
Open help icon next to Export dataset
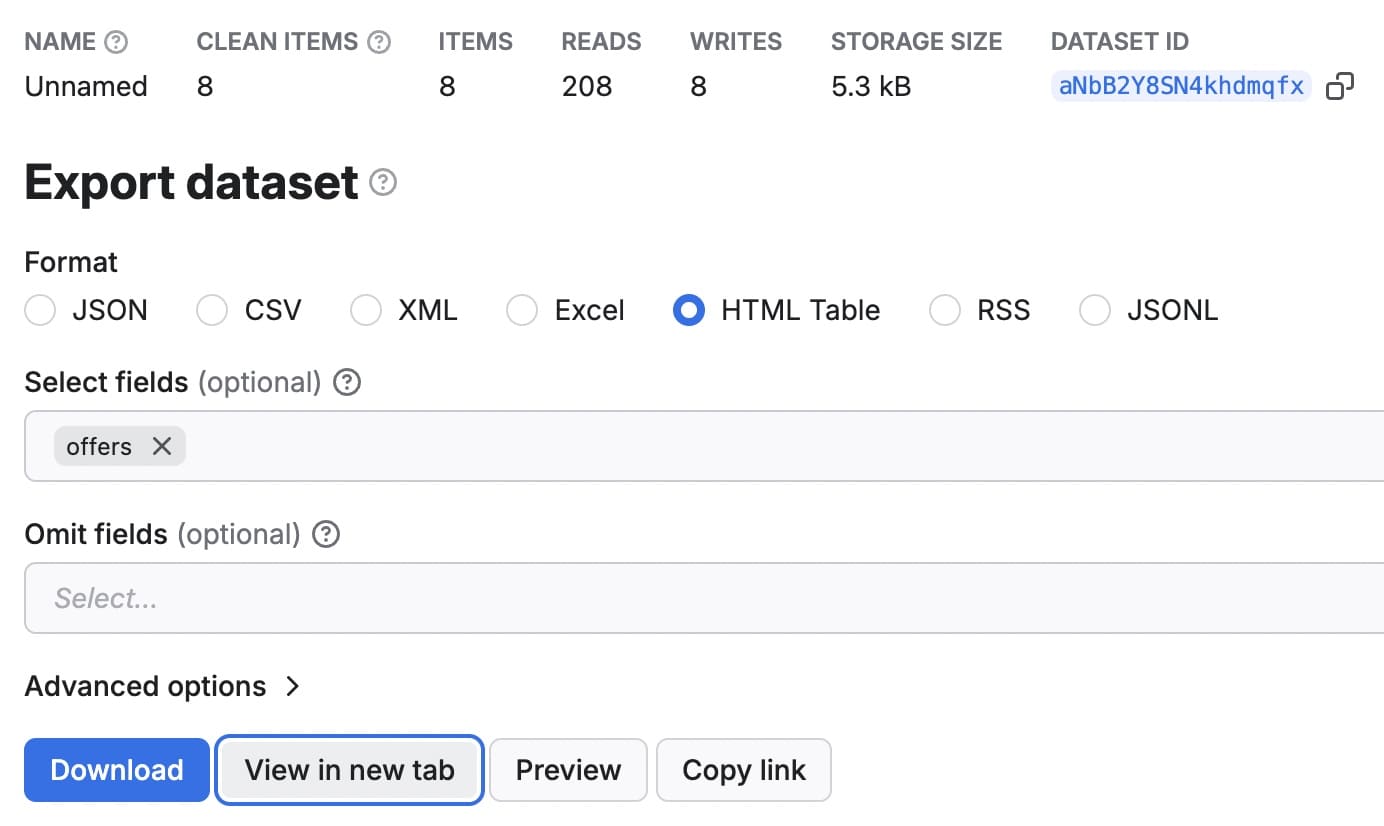coord(383,183)
